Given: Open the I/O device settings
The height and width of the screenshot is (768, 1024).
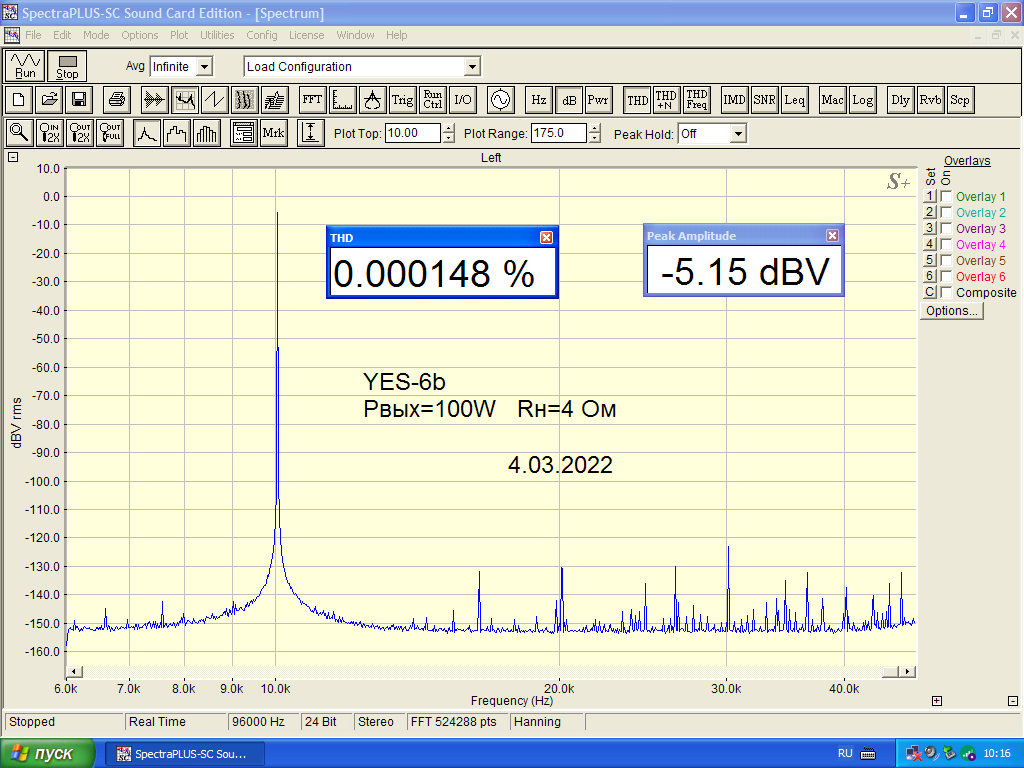Looking at the screenshot, I should coord(462,100).
